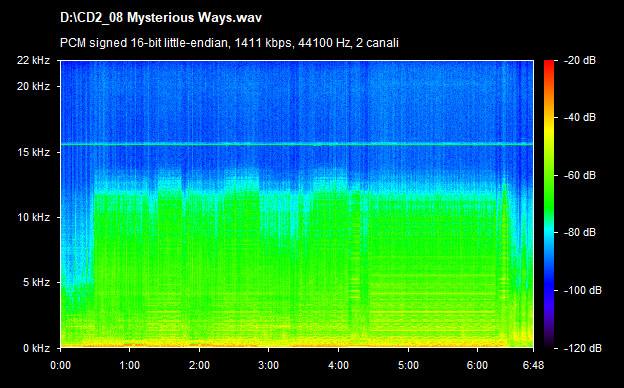
Task: Click the 4:00 time axis label
Action: (338, 365)
